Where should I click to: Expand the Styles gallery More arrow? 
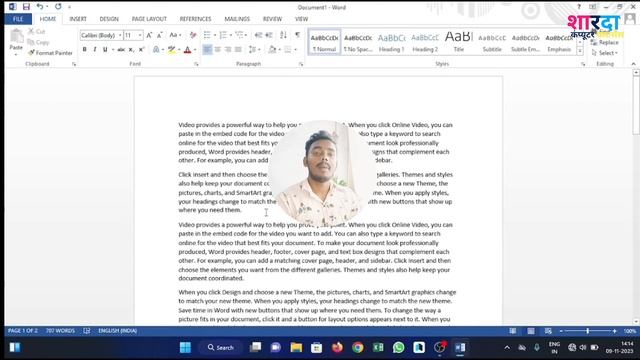point(580,51)
